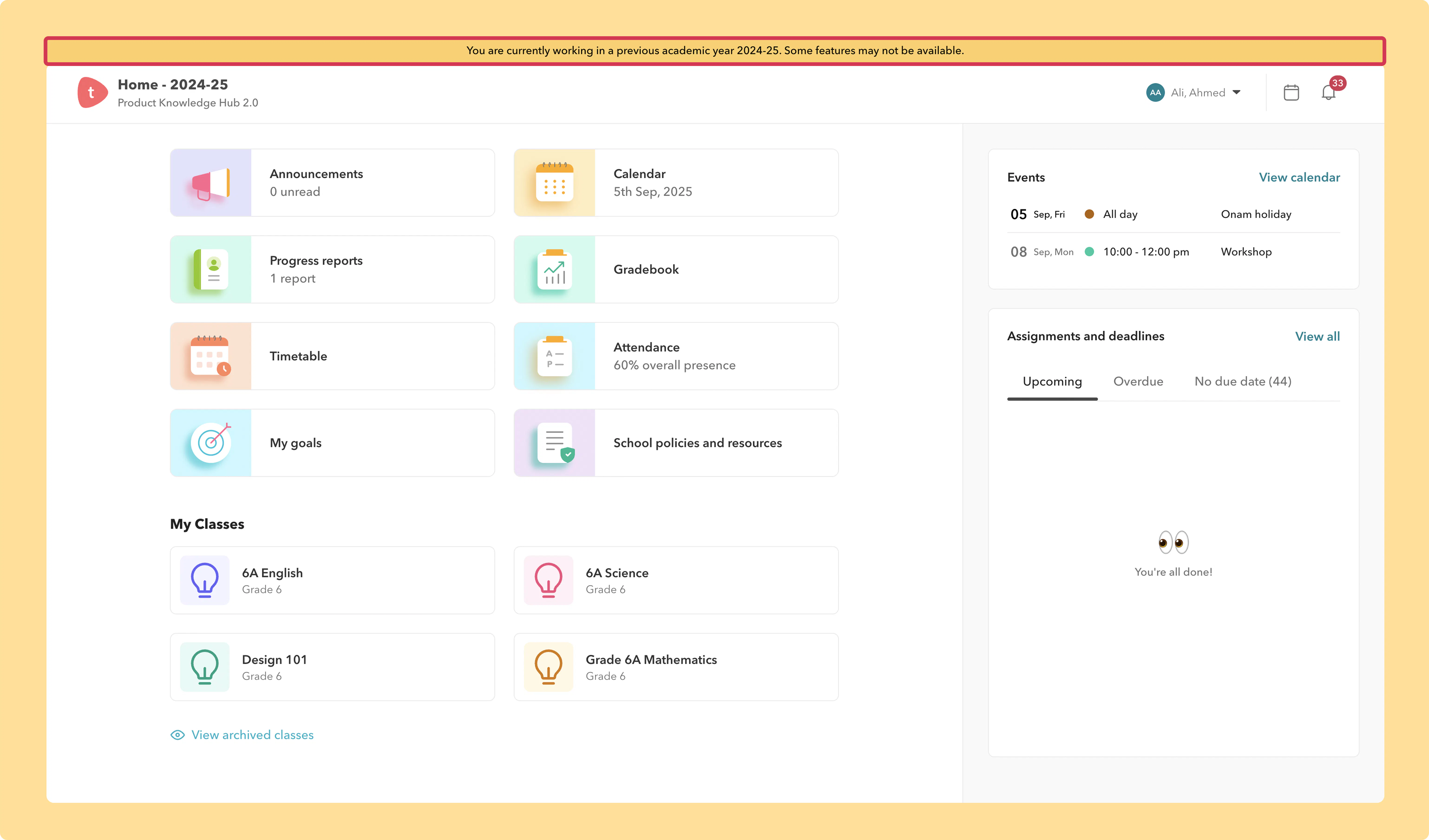Click the eye icon beside View archived classes
Viewport: 1429px width, 840px height.
pos(177,735)
